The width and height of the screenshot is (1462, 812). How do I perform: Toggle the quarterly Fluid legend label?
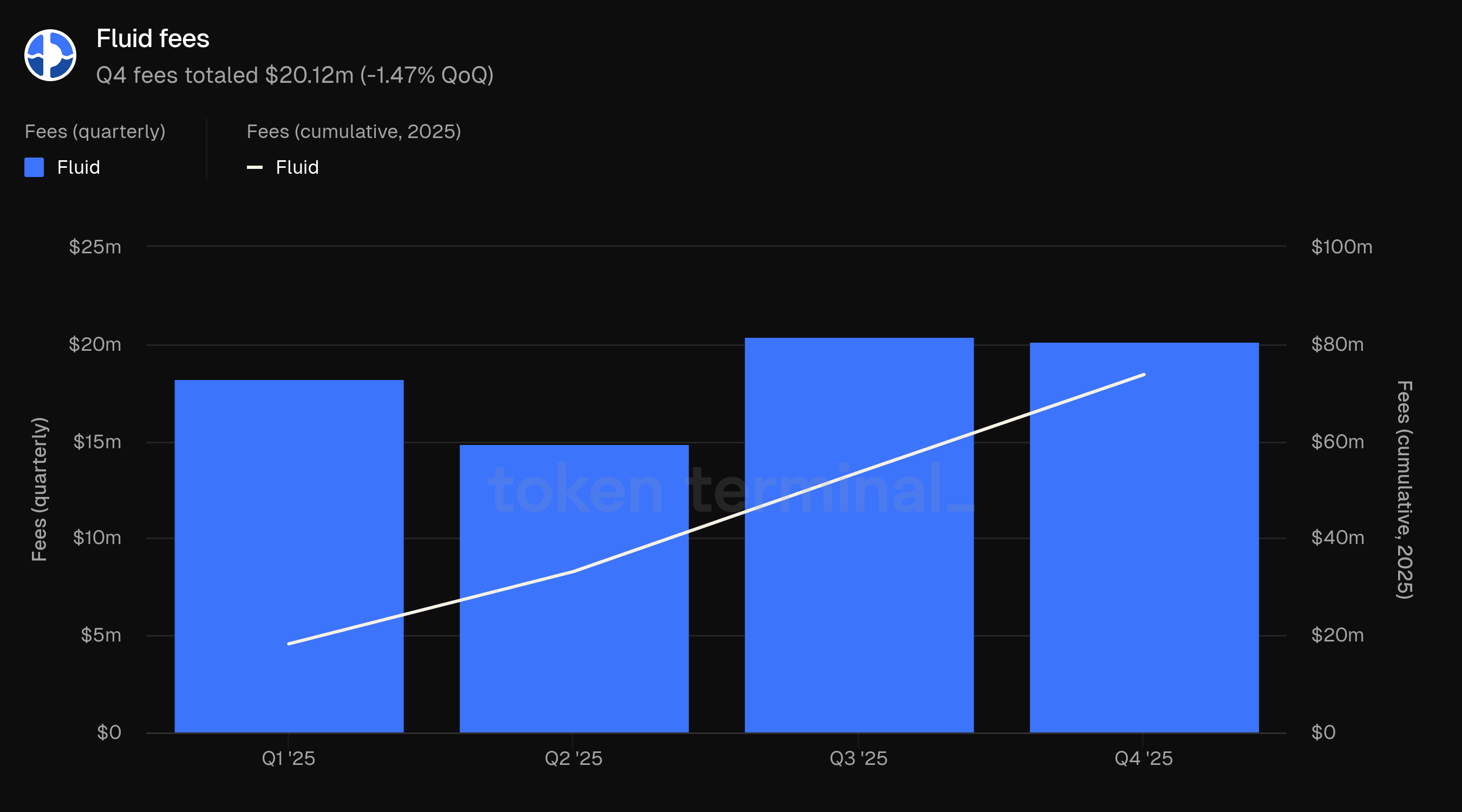click(x=79, y=167)
